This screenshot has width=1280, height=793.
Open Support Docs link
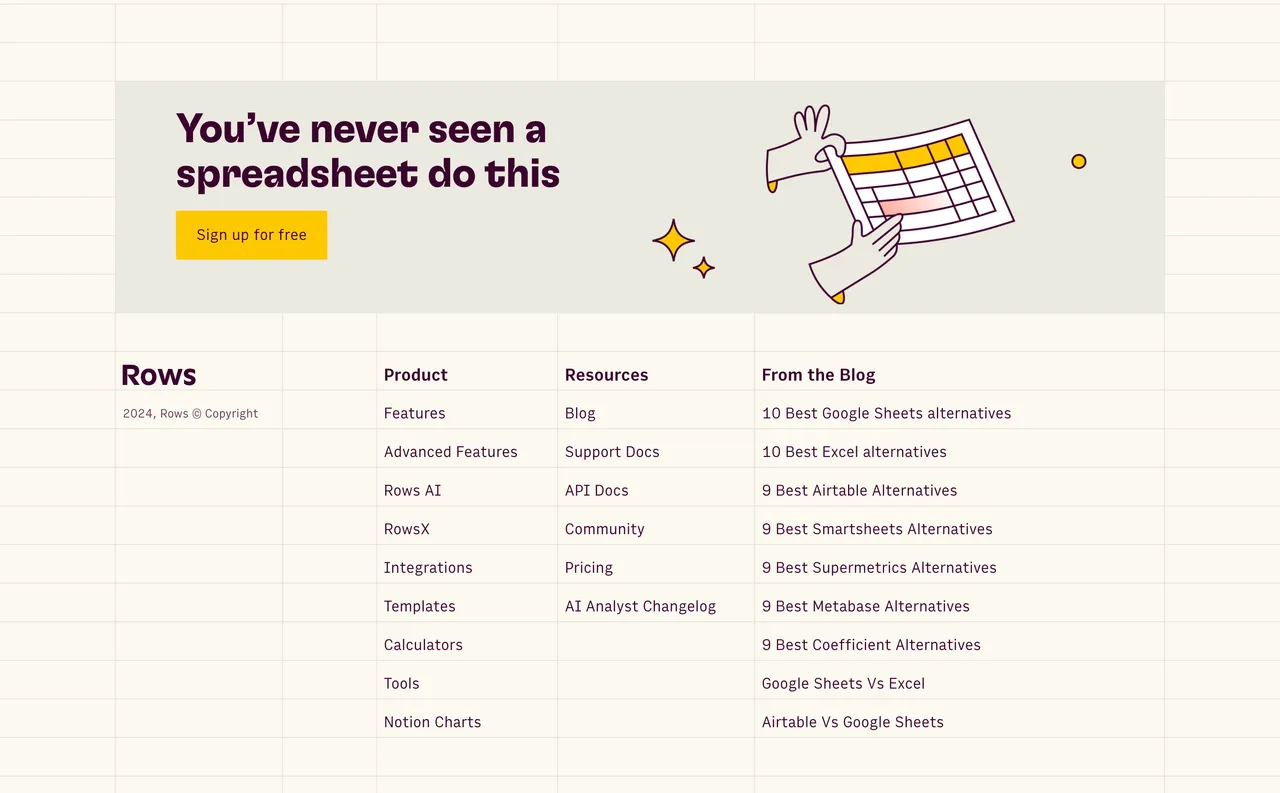point(612,452)
